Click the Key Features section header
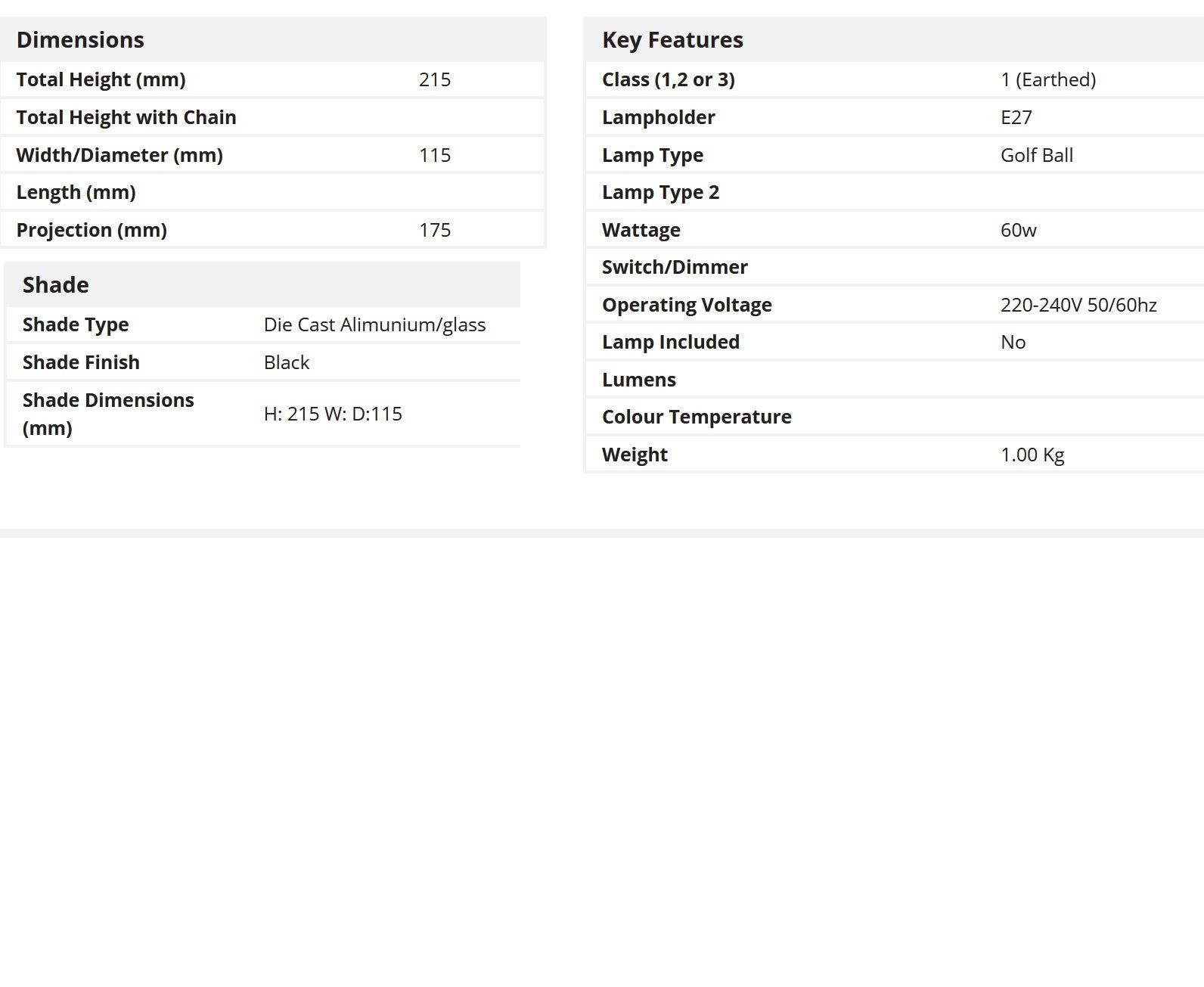1204x987 pixels. [672, 40]
